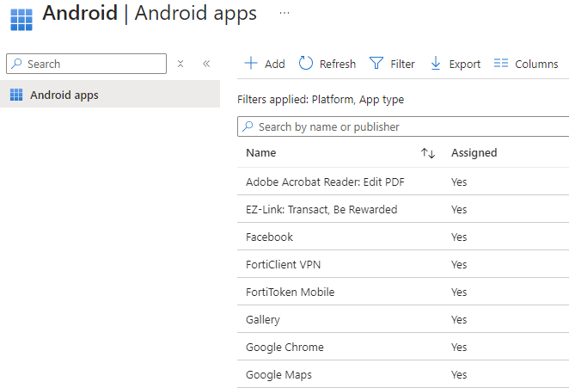Open the Google Chrome app entry
Screen dimensions: 569x388
coord(284,347)
